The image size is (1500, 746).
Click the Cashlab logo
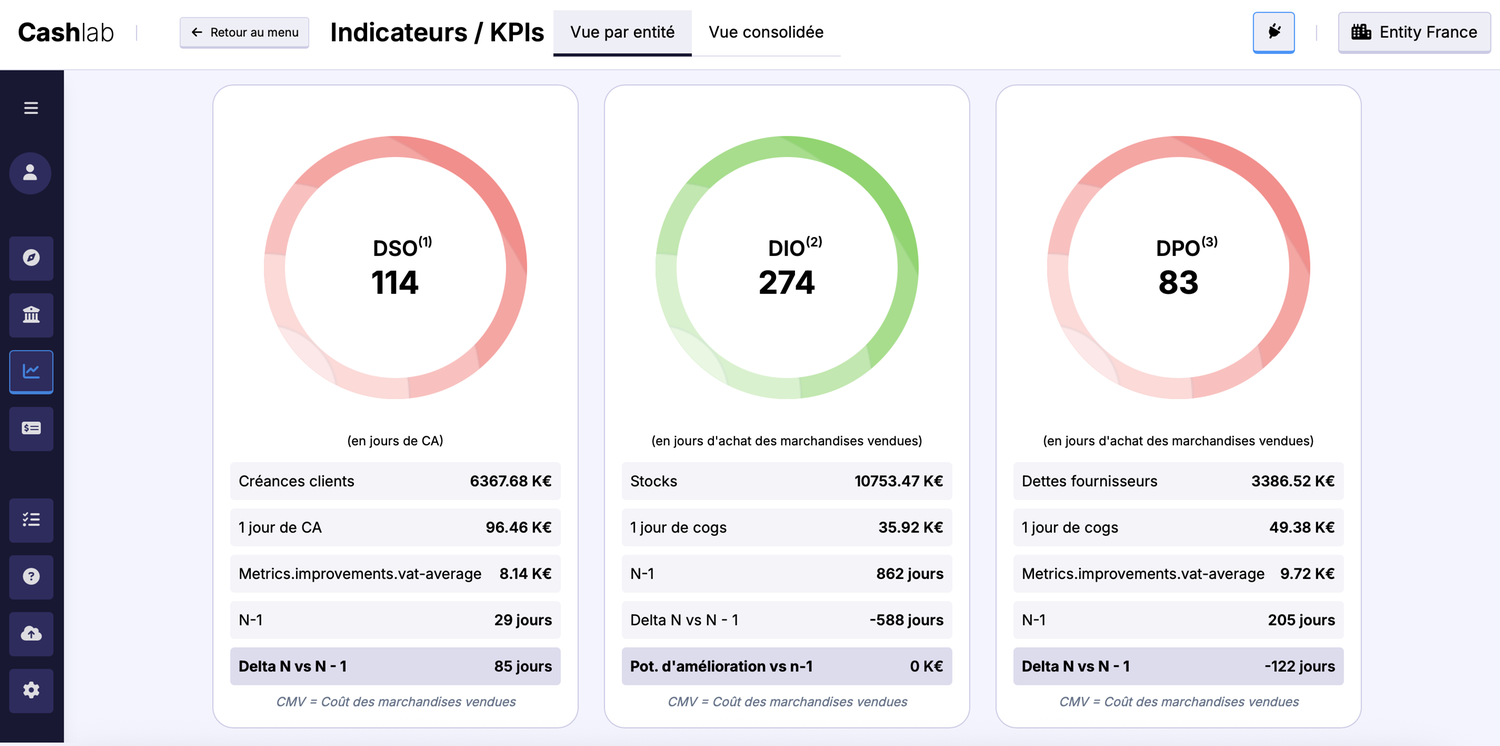coord(65,31)
